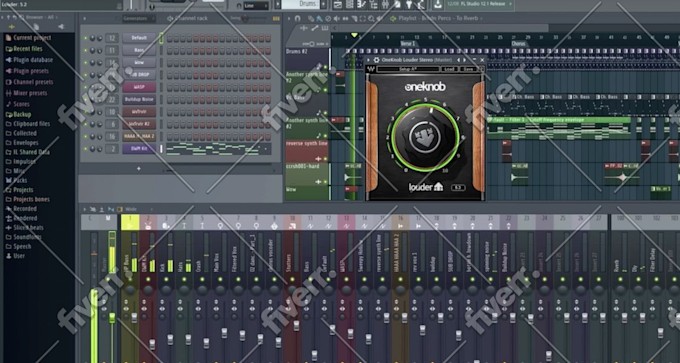Open the Drums pattern selector dropdown
Viewport: 680px width, 363px height.
[301, 4]
